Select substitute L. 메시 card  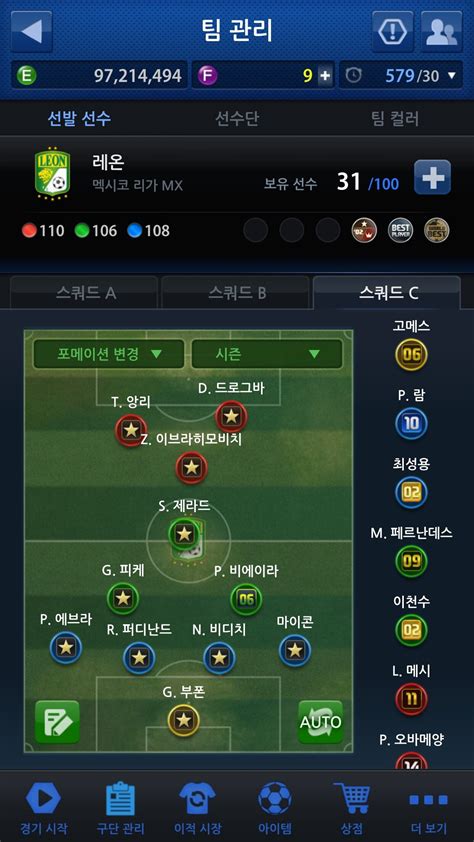point(411,691)
